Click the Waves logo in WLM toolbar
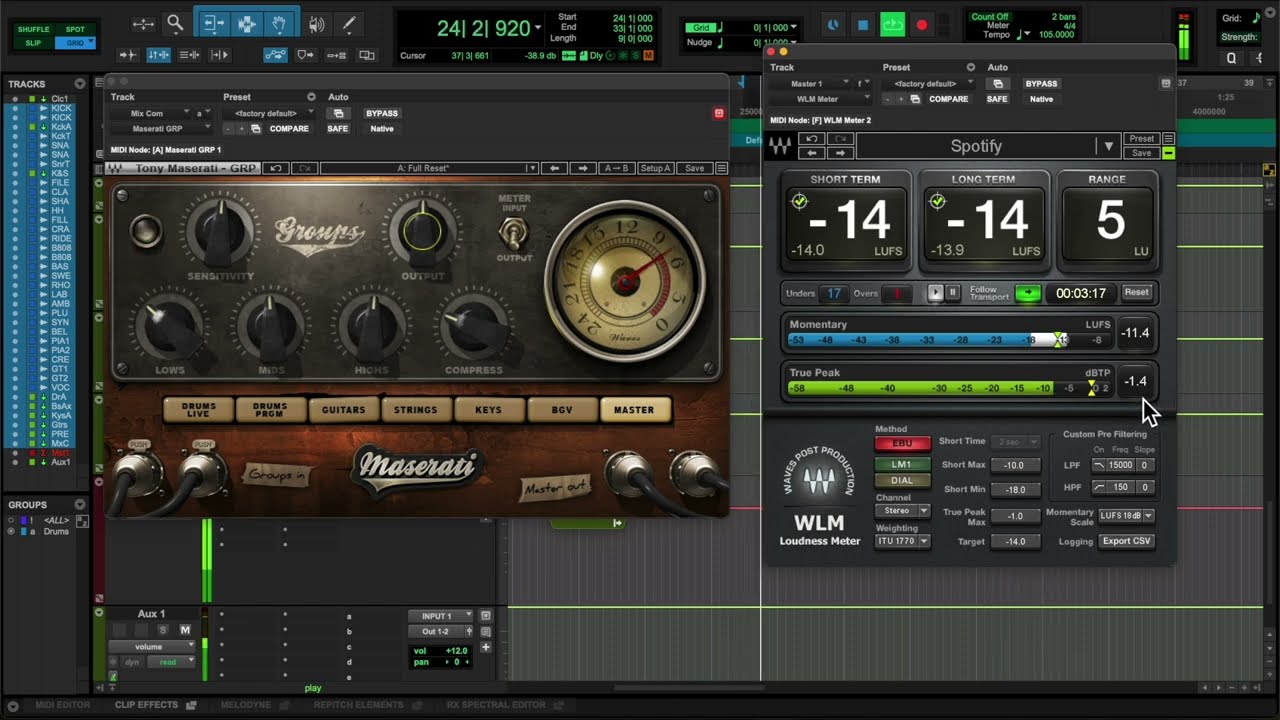Screen dimensions: 1280x720 coord(781,146)
